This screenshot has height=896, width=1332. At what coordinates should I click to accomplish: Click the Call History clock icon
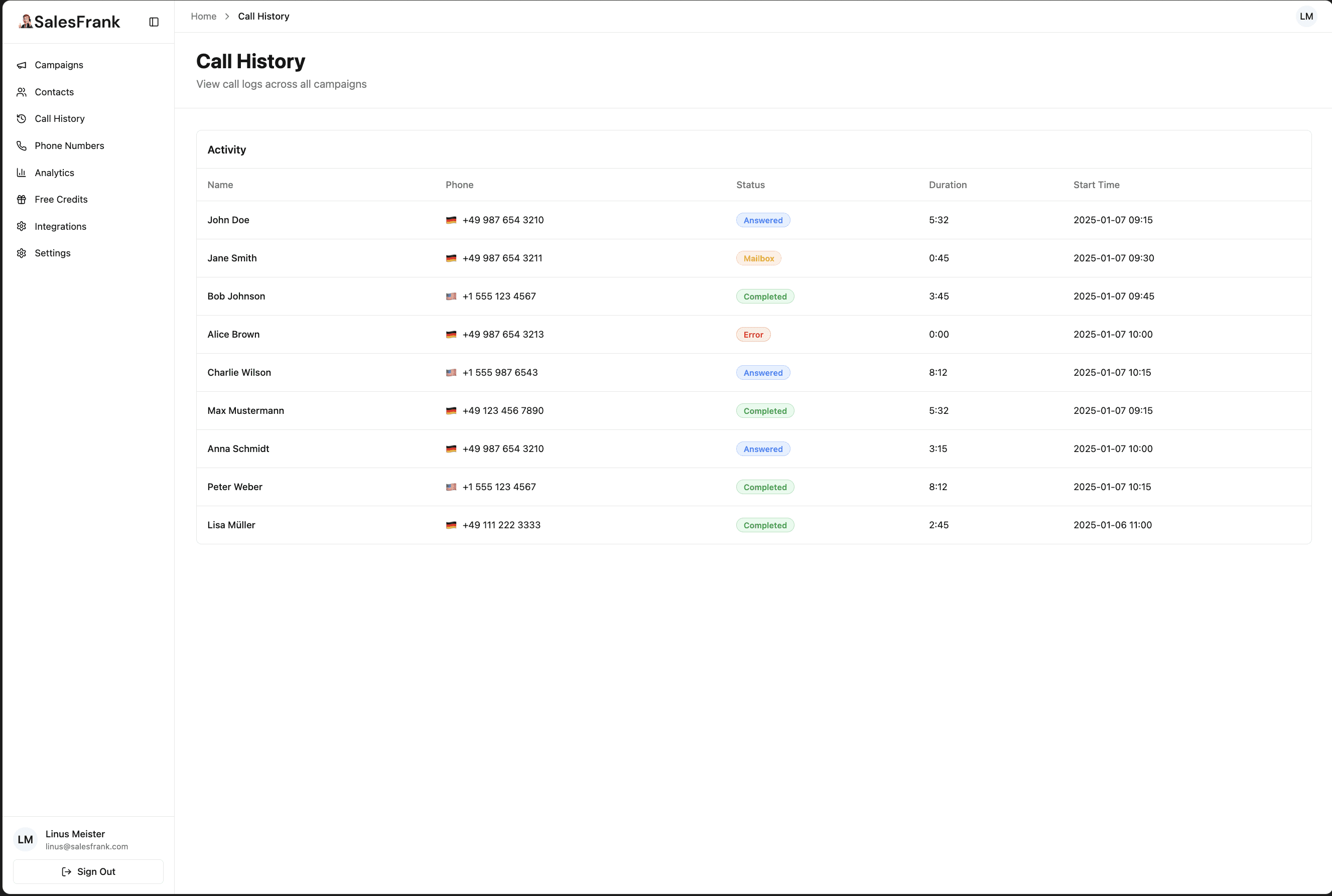click(x=22, y=119)
